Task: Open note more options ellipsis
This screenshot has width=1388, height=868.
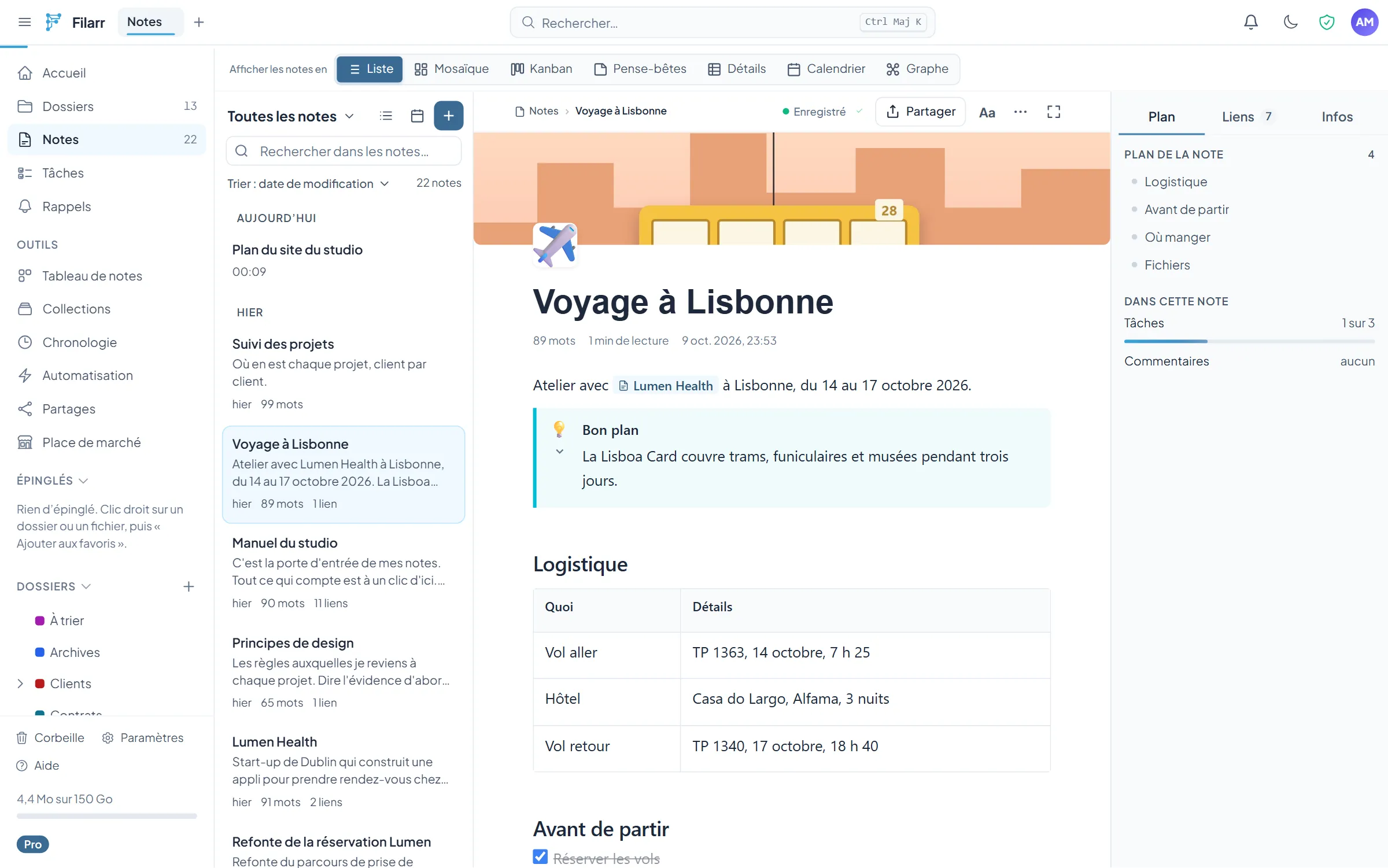Action: [x=1020, y=112]
